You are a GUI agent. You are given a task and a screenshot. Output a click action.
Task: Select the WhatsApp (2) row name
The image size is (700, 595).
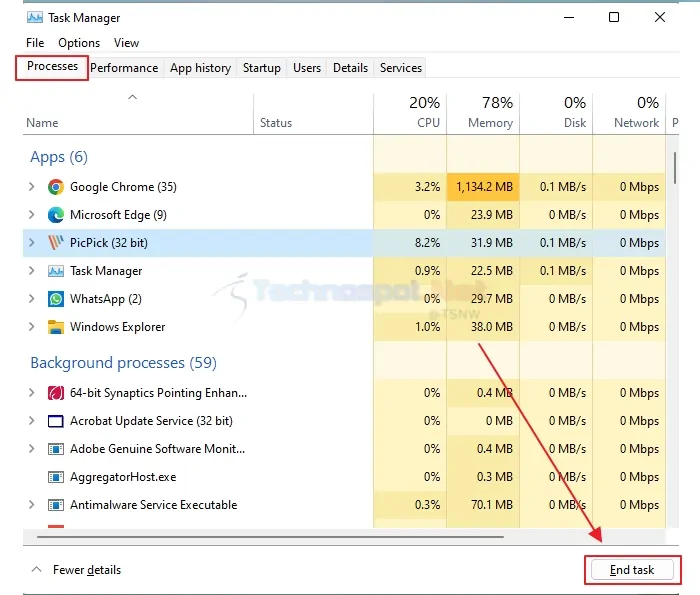point(106,299)
